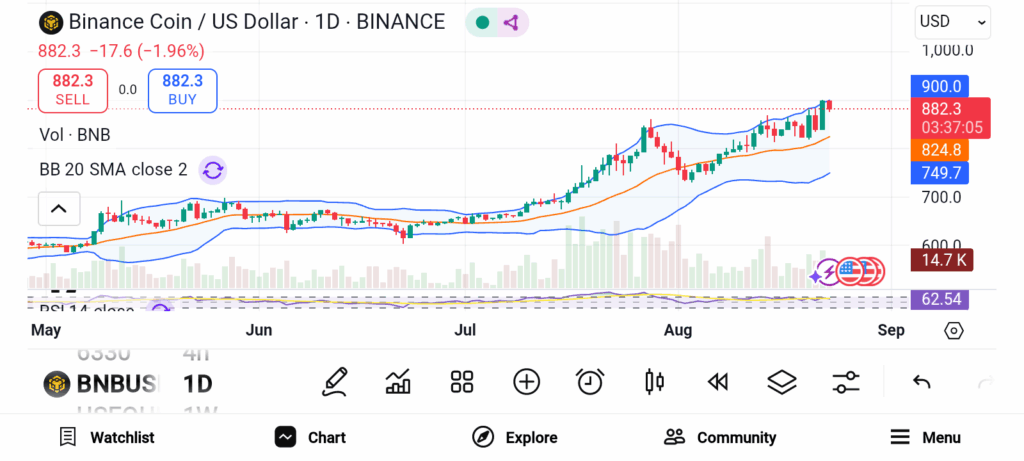Open the layout grid icon

pos(461,382)
